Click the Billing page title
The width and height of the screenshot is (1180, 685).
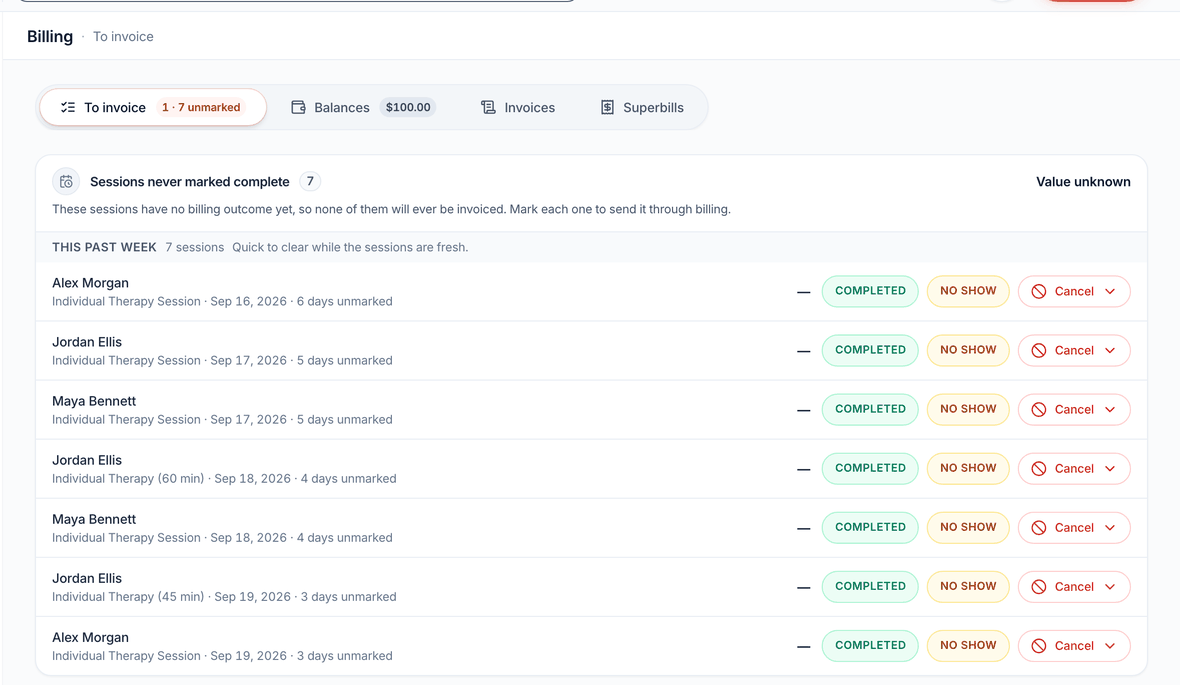coord(50,37)
